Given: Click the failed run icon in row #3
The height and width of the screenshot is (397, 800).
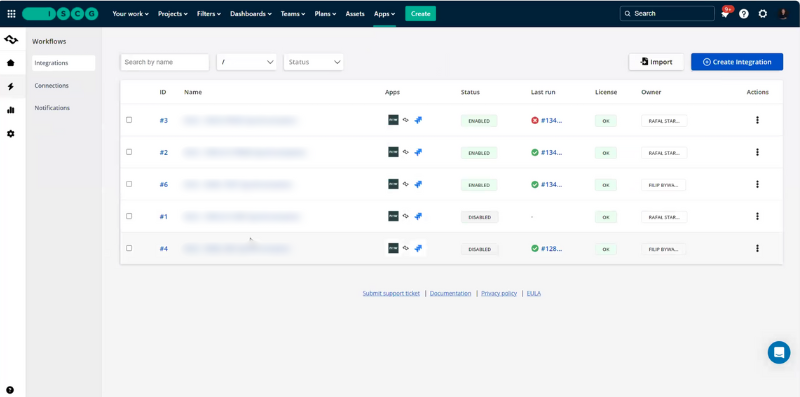Looking at the screenshot, I should pos(535,120).
